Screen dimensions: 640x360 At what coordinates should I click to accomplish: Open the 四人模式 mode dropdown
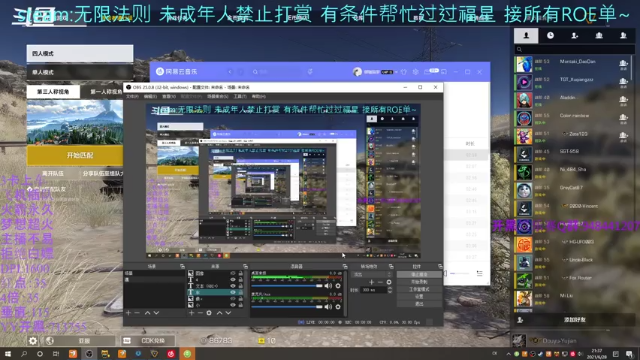[x=80, y=53]
